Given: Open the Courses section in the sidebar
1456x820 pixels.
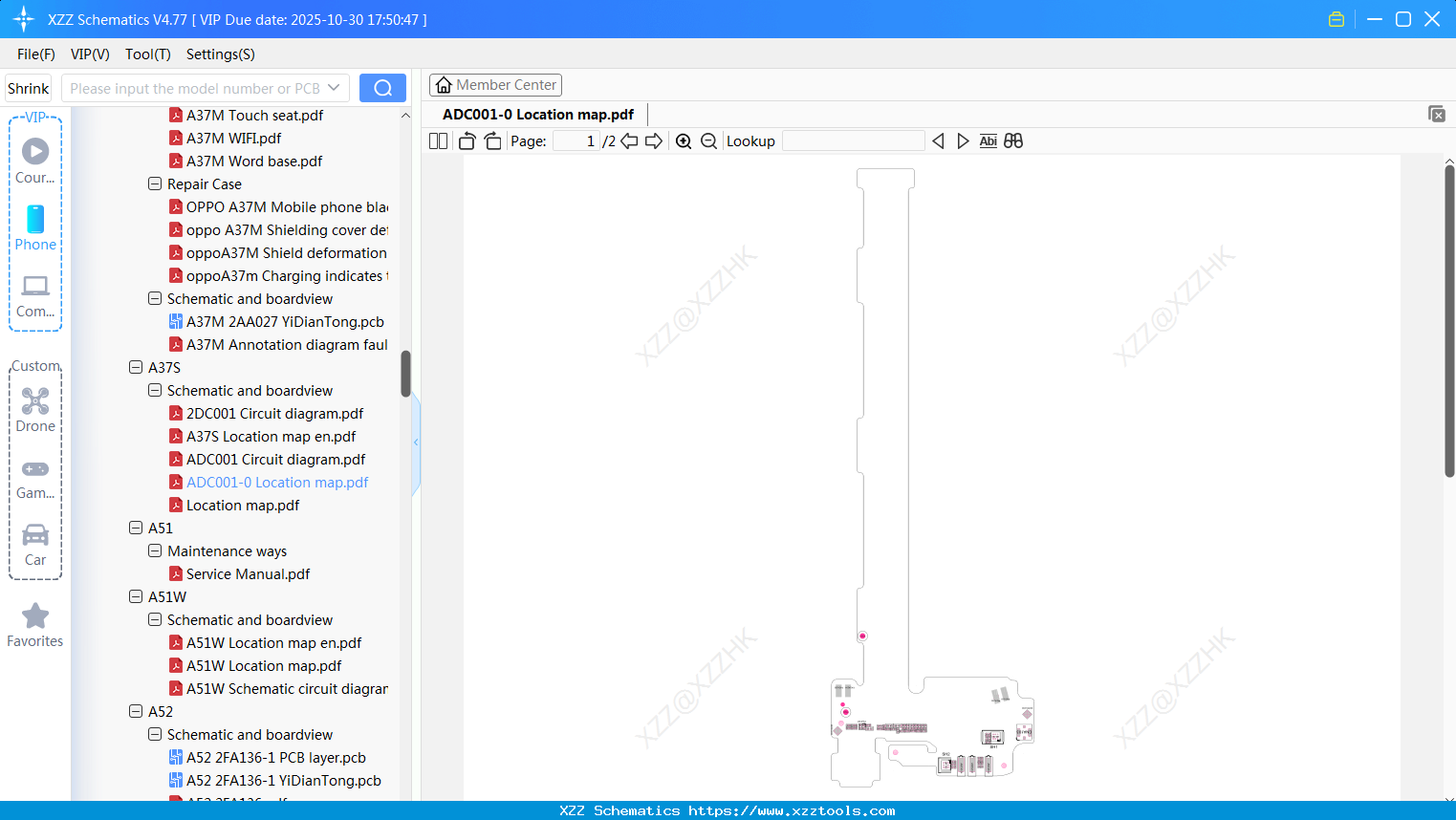Looking at the screenshot, I should [x=35, y=161].
